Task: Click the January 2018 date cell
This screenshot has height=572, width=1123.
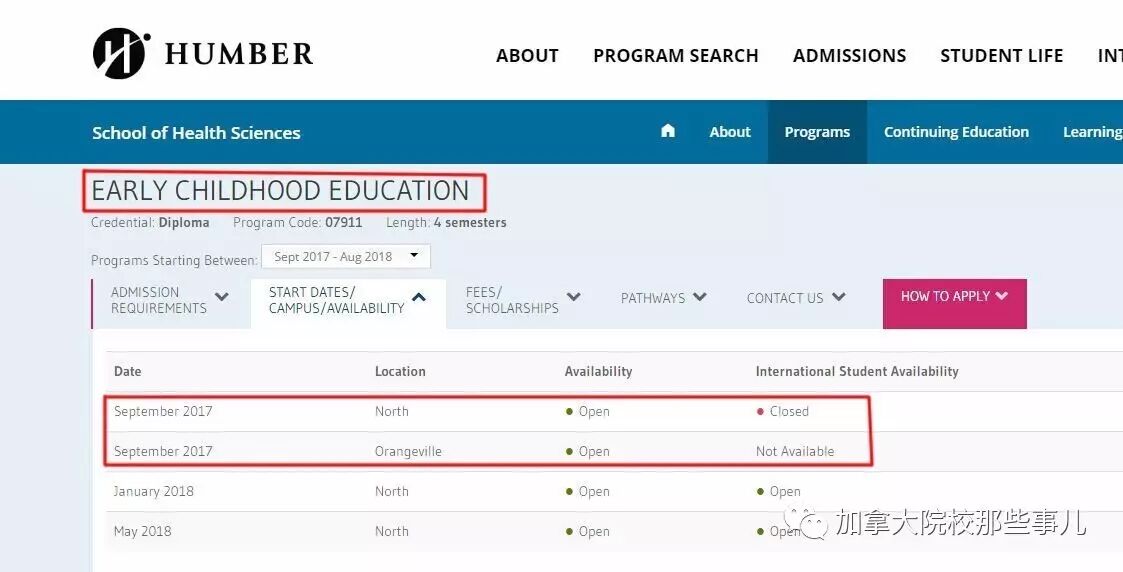Action: (153, 491)
